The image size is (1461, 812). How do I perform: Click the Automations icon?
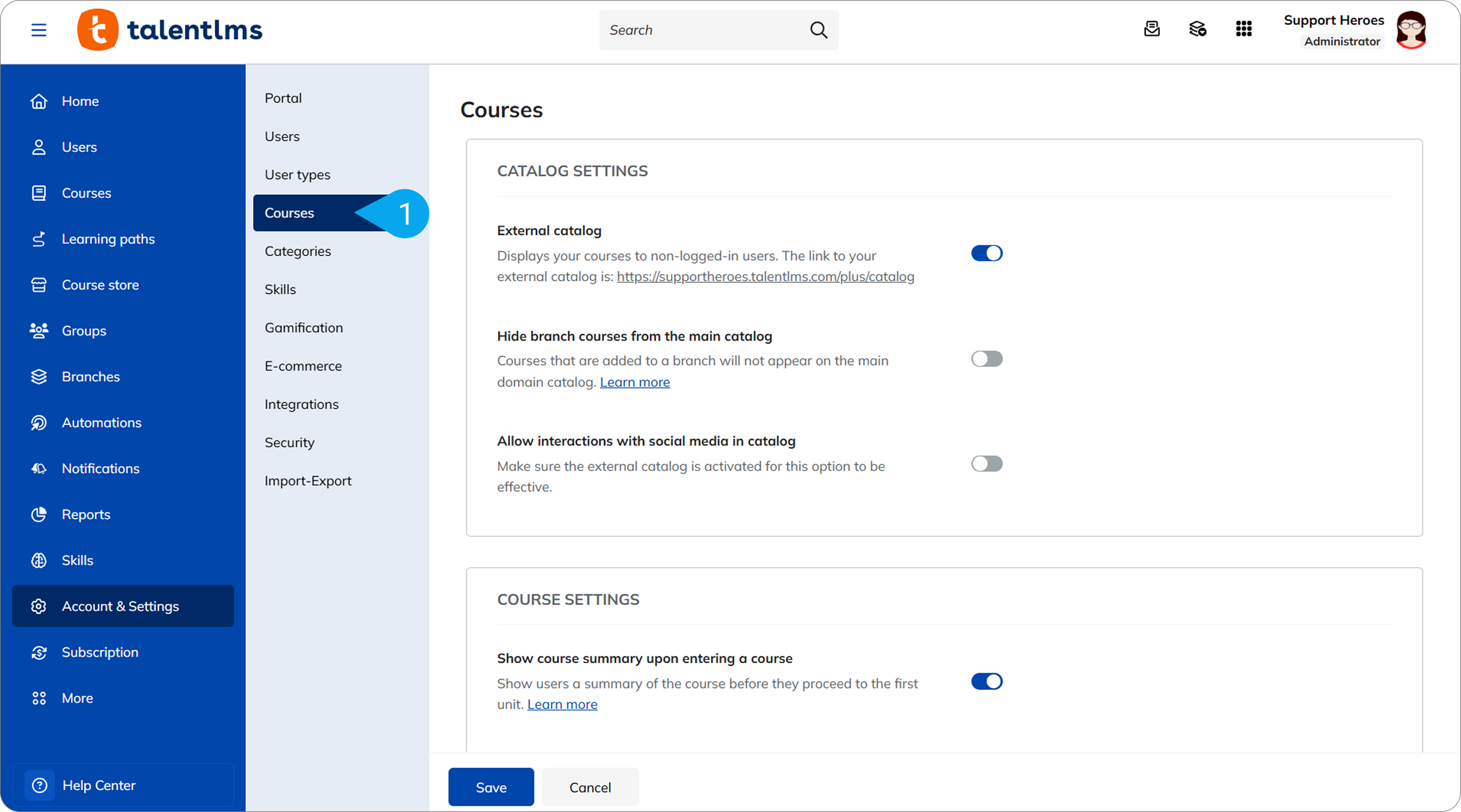39,423
